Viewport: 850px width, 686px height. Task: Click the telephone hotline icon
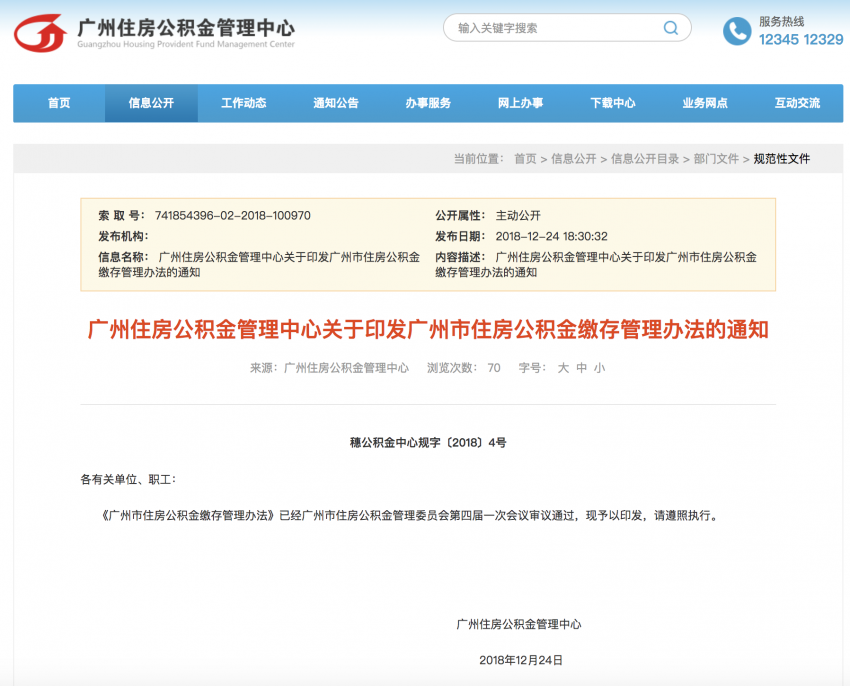[737, 28]
